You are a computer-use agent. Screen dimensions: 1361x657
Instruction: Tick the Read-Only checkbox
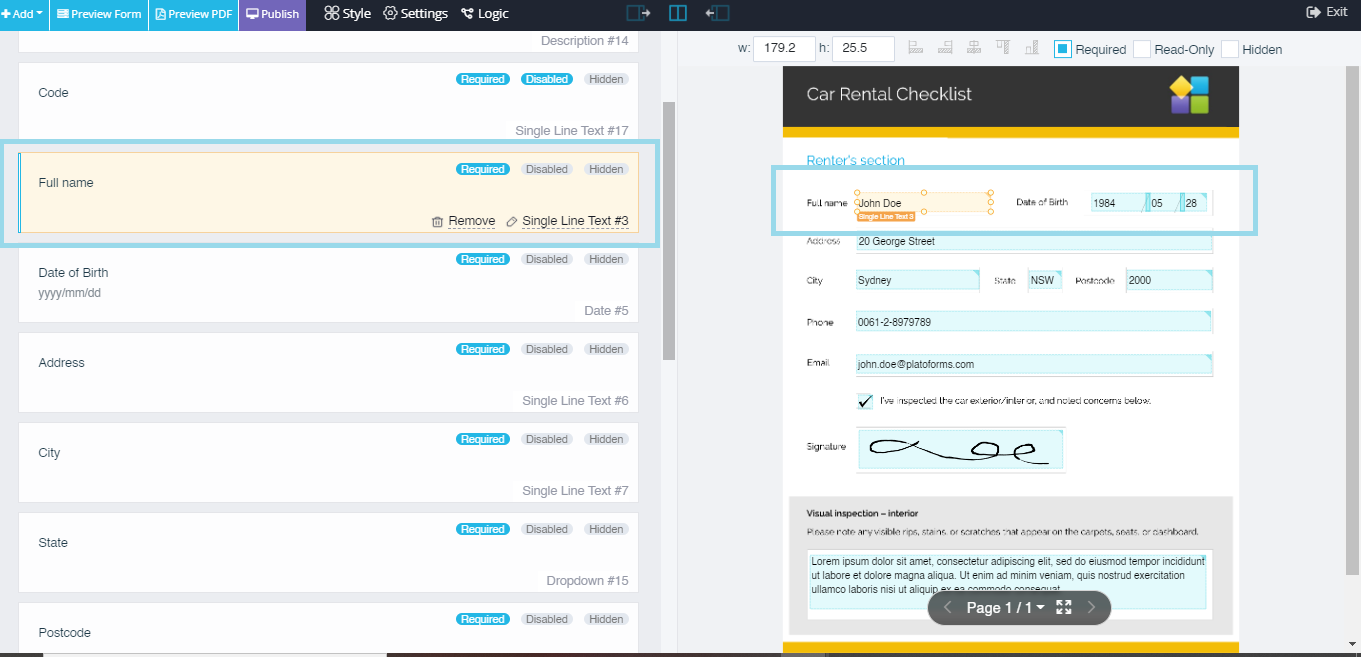click(x=1141, y=49)
